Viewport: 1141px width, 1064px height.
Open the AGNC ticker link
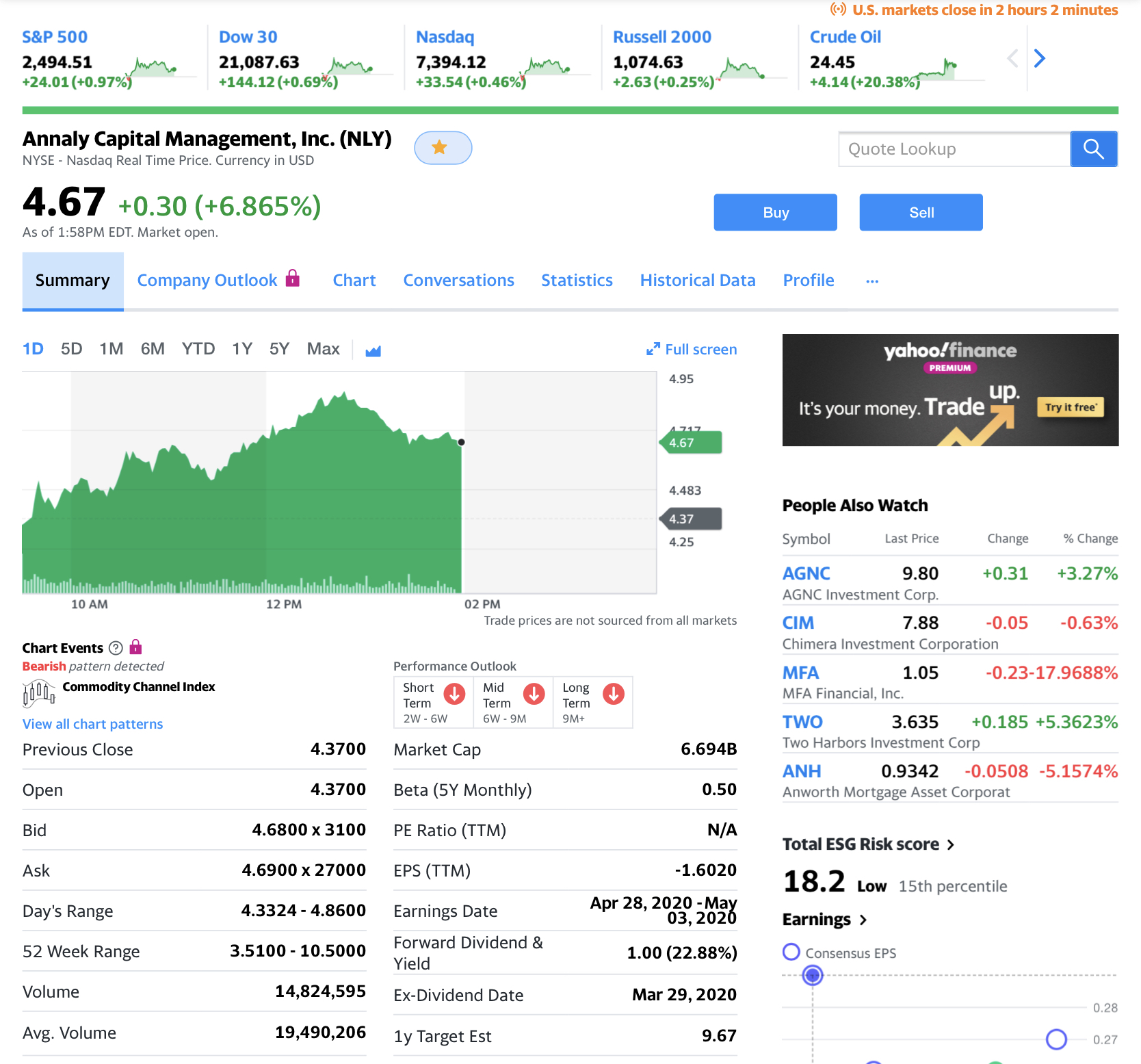[x=806, y=573]
